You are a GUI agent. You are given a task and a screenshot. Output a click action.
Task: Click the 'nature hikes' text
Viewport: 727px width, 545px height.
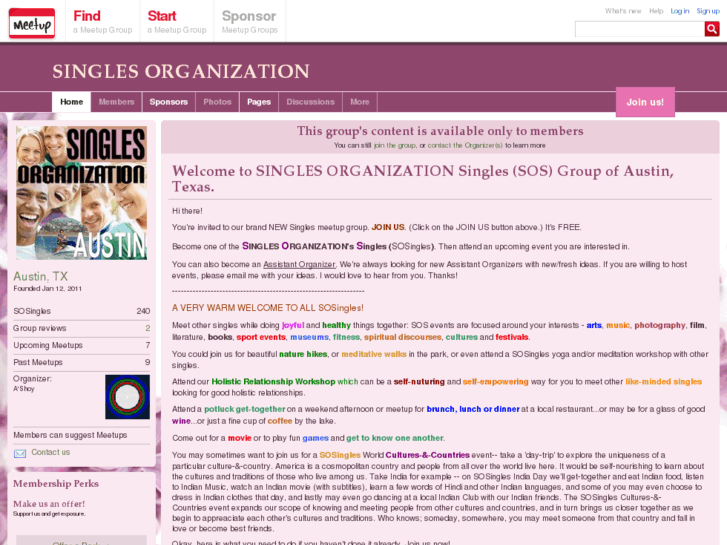pos(303,354)
